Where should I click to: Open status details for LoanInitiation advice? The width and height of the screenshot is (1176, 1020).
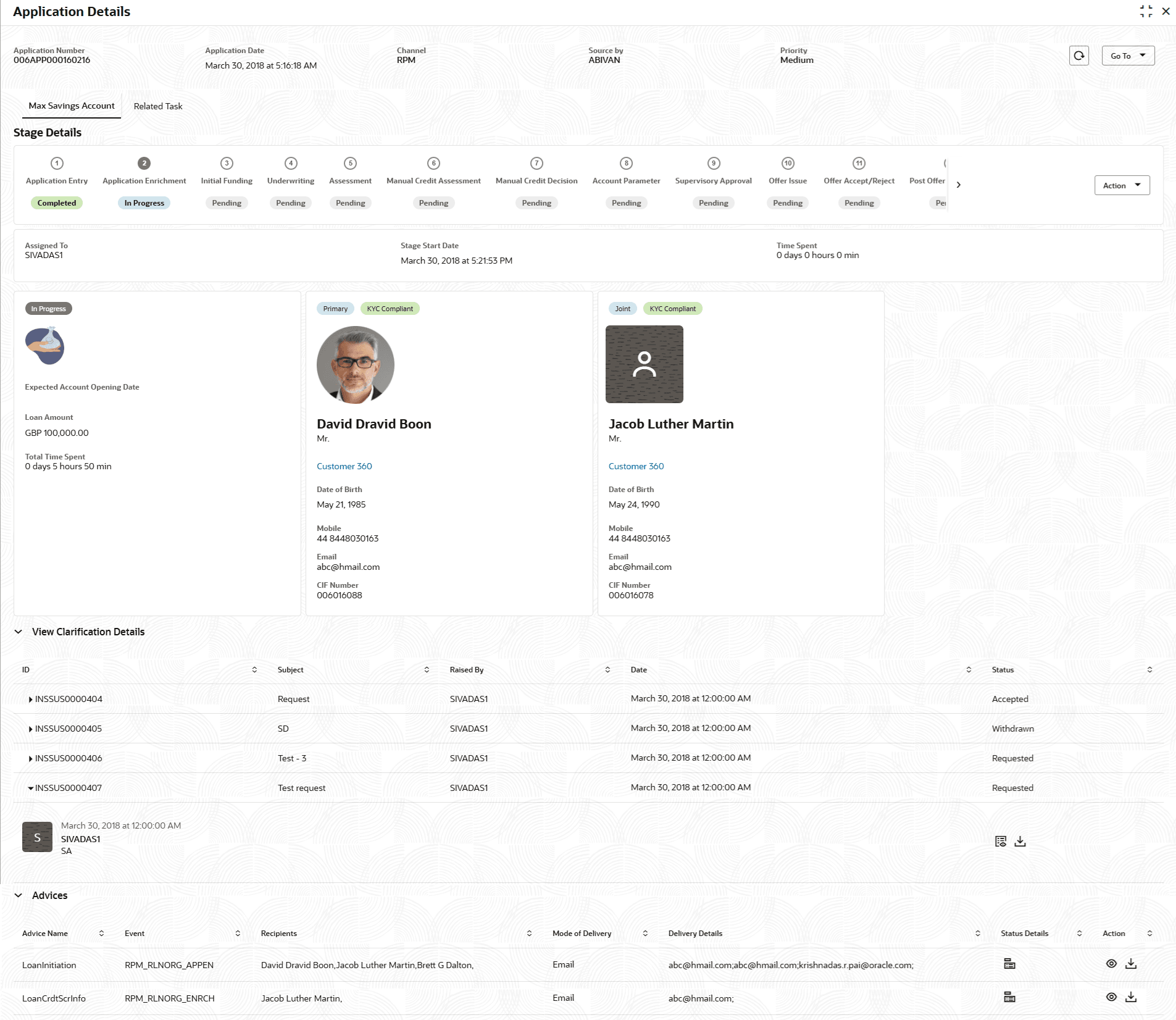coord(1009,964)
